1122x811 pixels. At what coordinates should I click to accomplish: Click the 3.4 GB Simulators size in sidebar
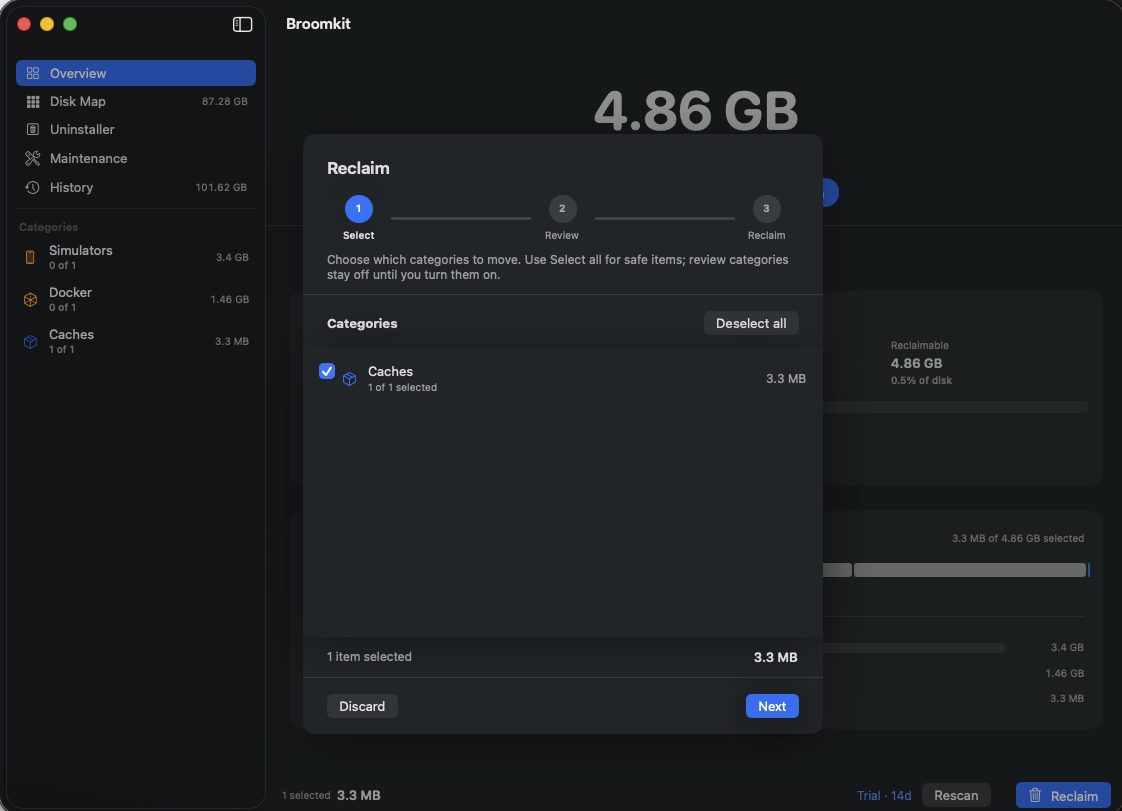[x=233, y=257]
